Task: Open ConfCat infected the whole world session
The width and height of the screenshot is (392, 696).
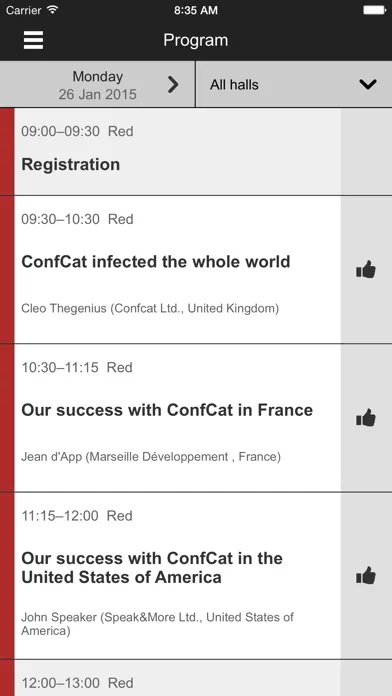Action: point(156,262)
